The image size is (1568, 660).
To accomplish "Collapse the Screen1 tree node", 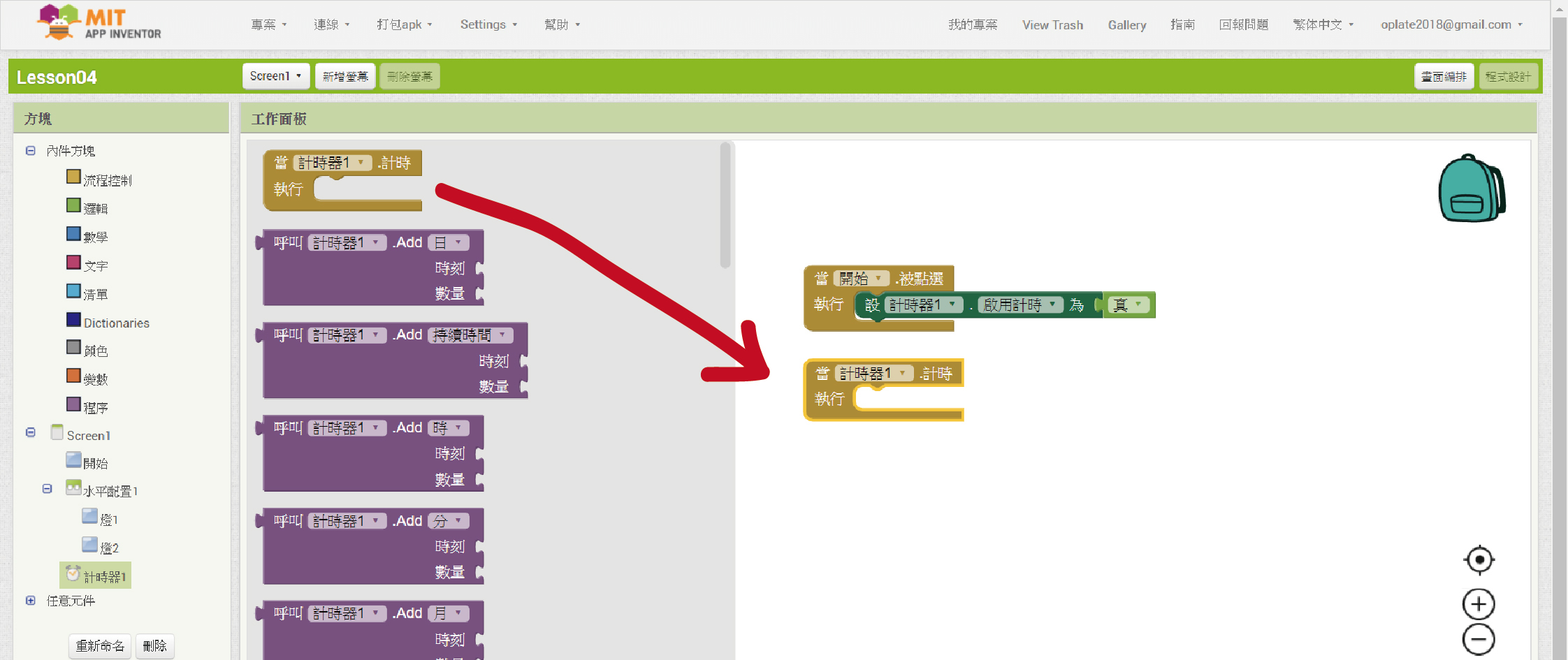I will click(x=31, y=432).
